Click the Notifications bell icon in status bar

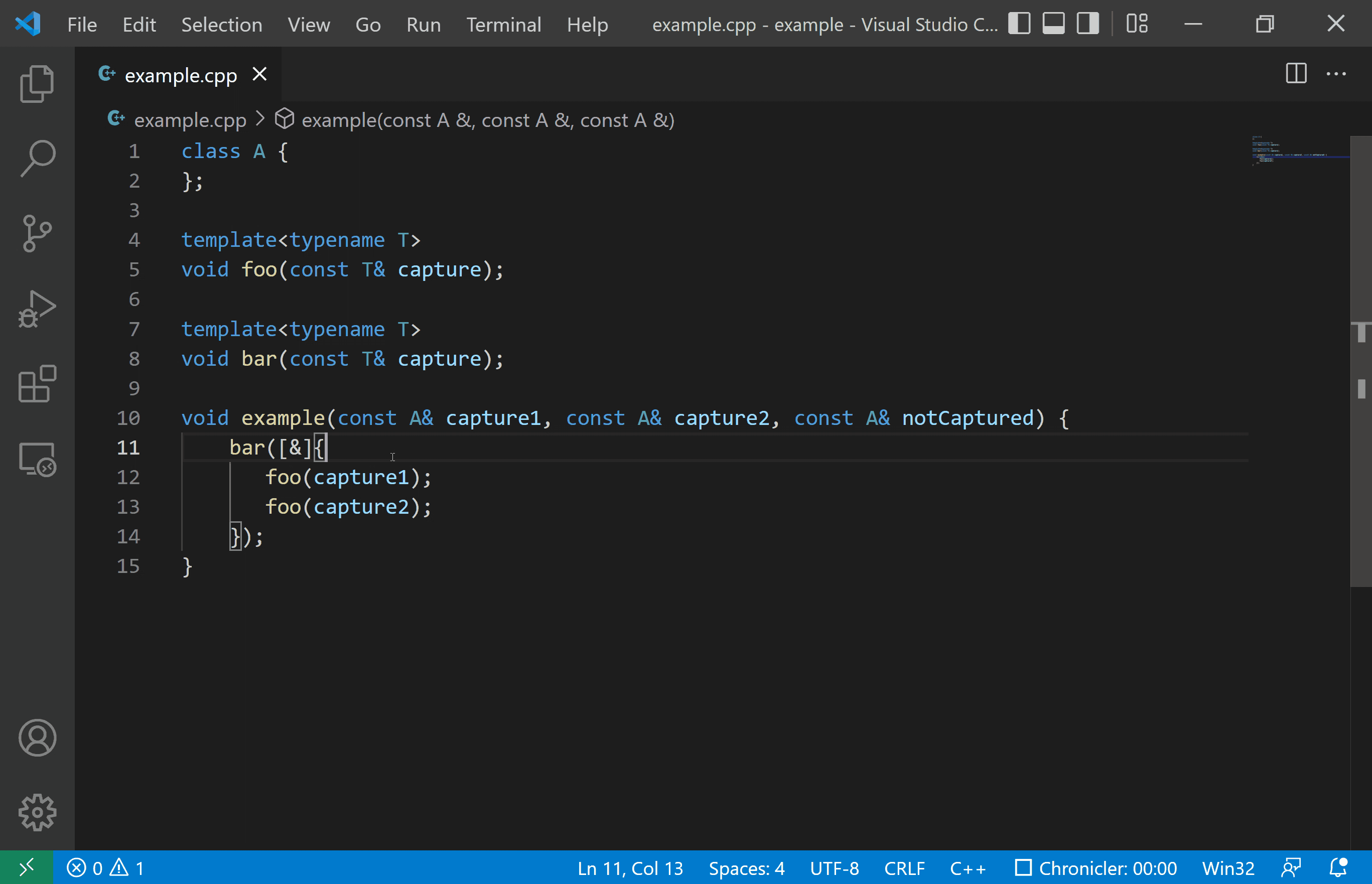pos(1338,867)
